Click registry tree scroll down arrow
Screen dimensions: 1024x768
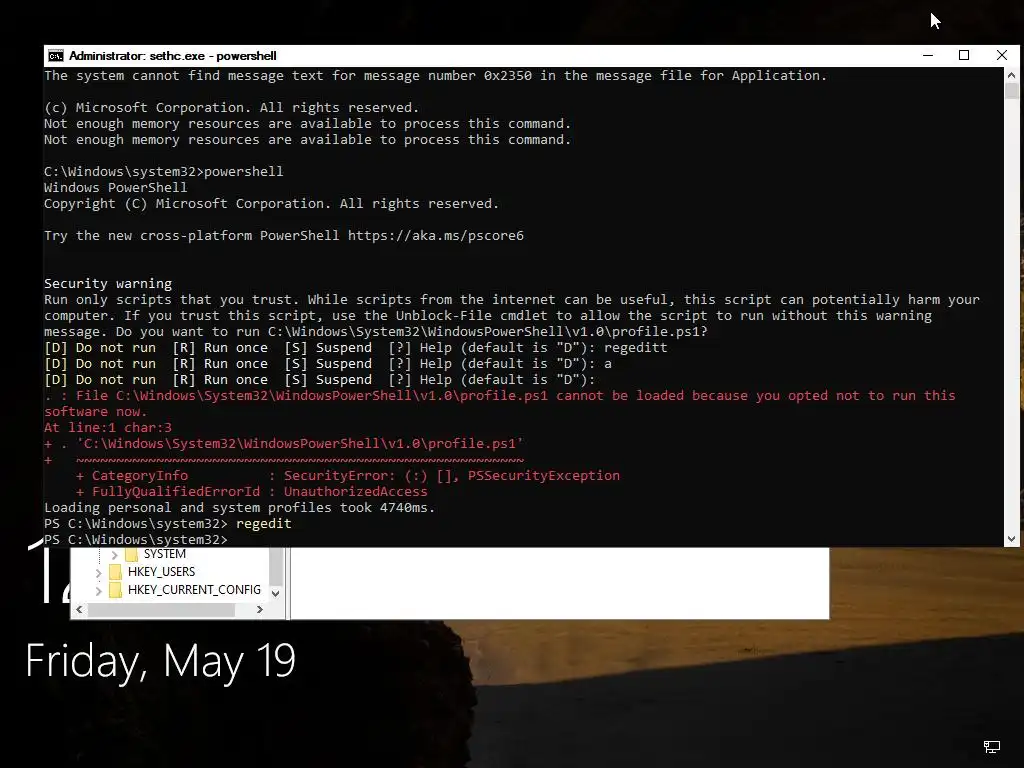(276, 593)
